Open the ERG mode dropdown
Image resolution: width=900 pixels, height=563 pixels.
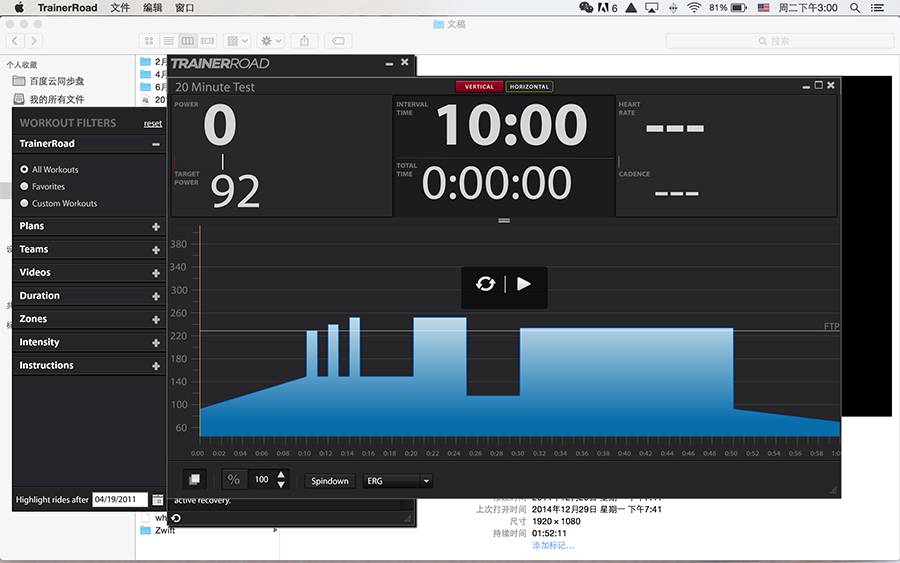(397, 481)
